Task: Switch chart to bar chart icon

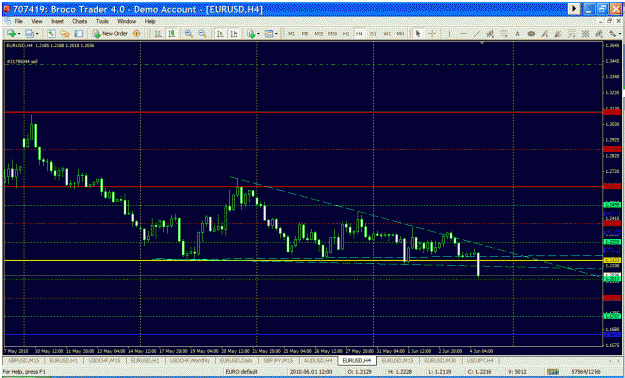Action: point(158,33)
